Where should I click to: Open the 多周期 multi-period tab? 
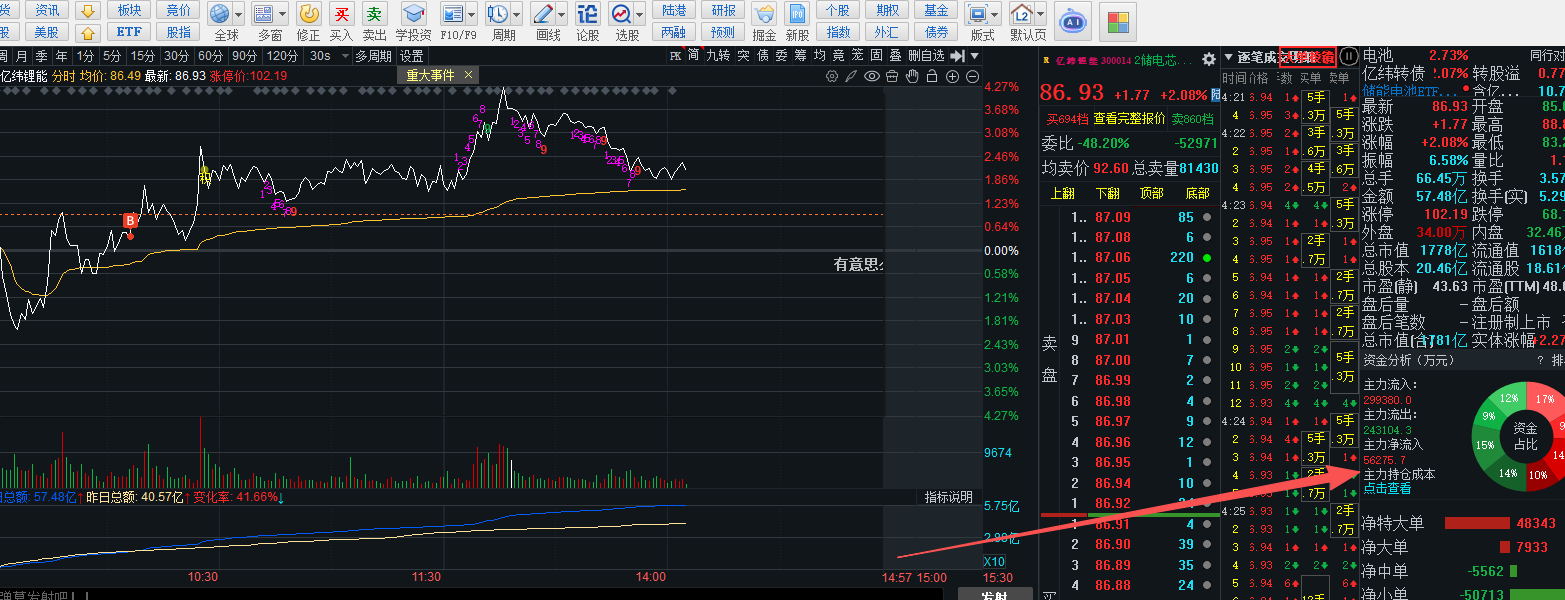pyautogui.click(x=373, y=56)
